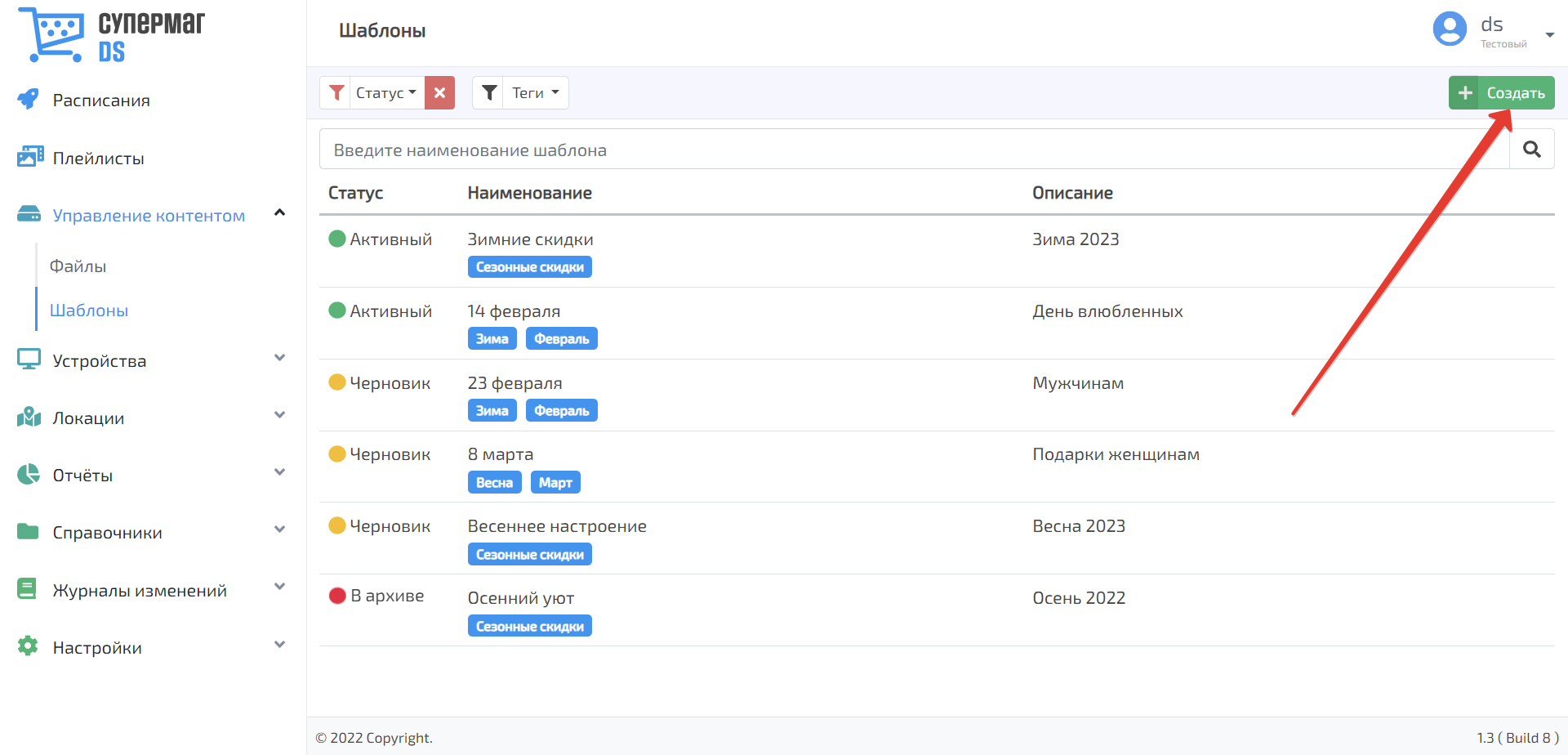Click the Описание column header
Viewport: 1568px width, 755px height.
(1072, 193)
